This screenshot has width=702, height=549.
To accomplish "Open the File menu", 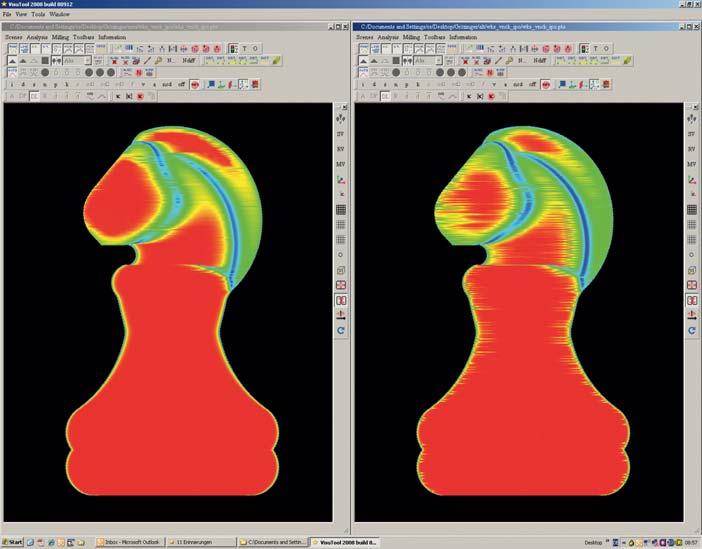I will click(7, 14).
